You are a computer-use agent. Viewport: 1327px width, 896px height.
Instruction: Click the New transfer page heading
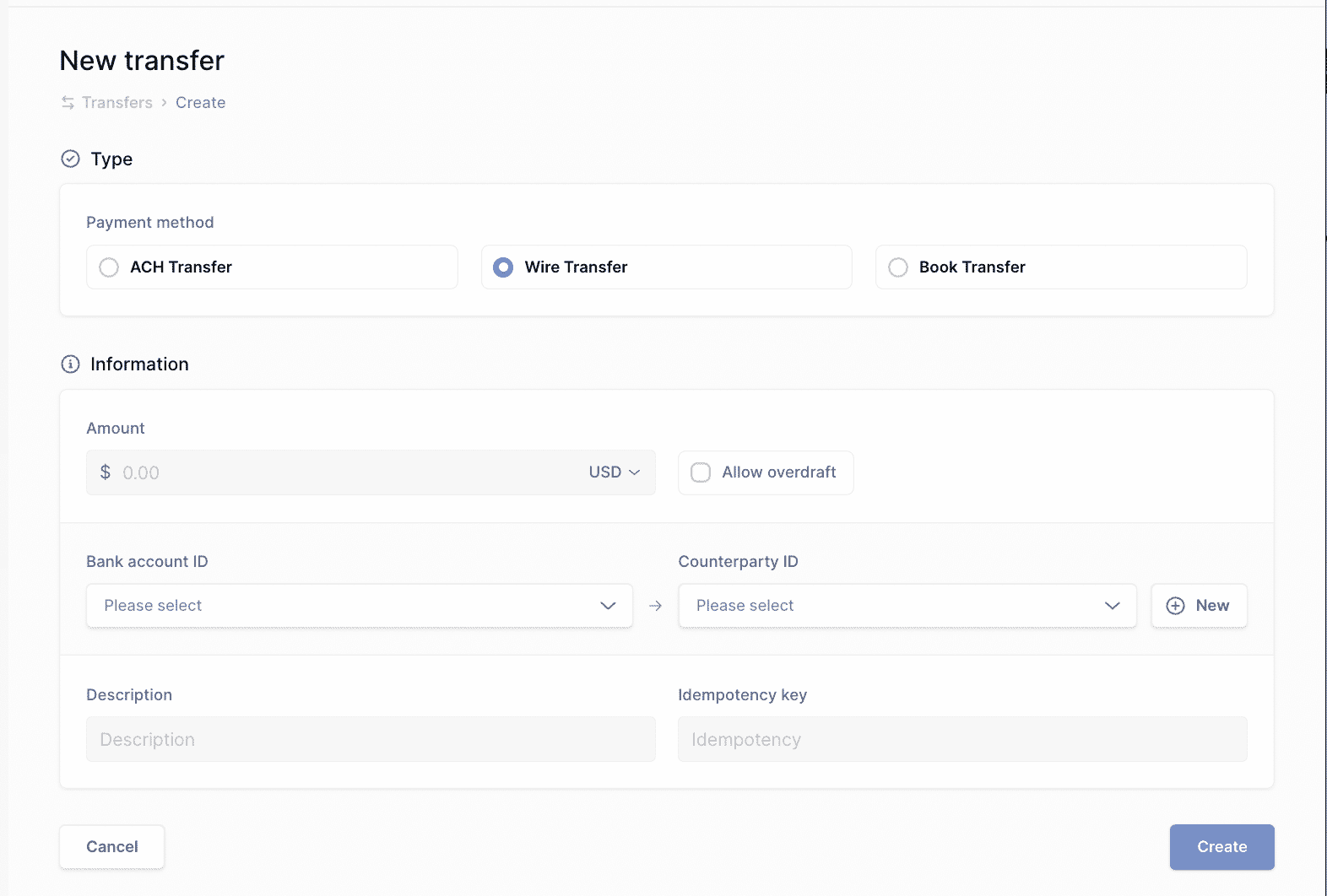click(142, 61)
